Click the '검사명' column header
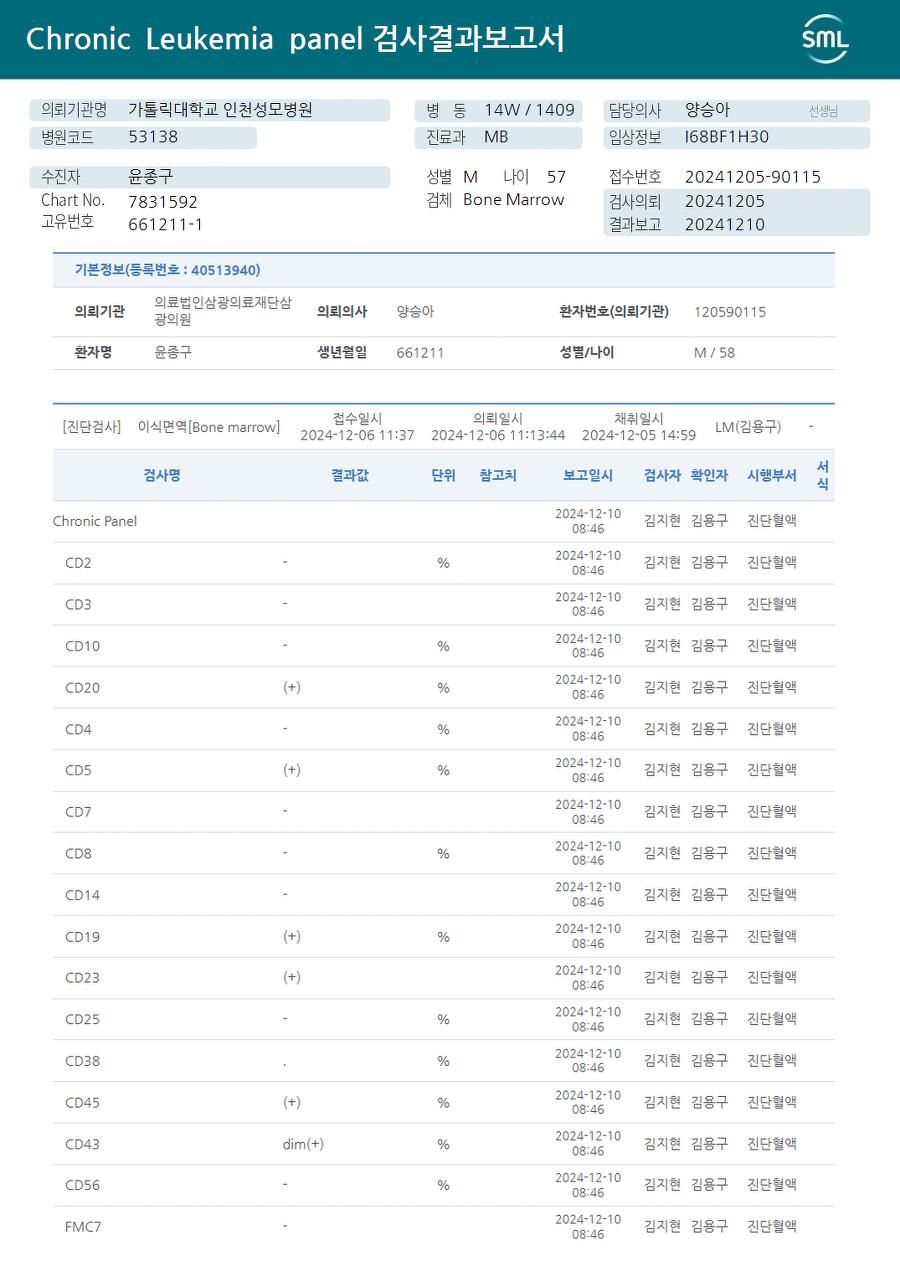The width and height of the screenshot is (900, 1271). [162, 476]
